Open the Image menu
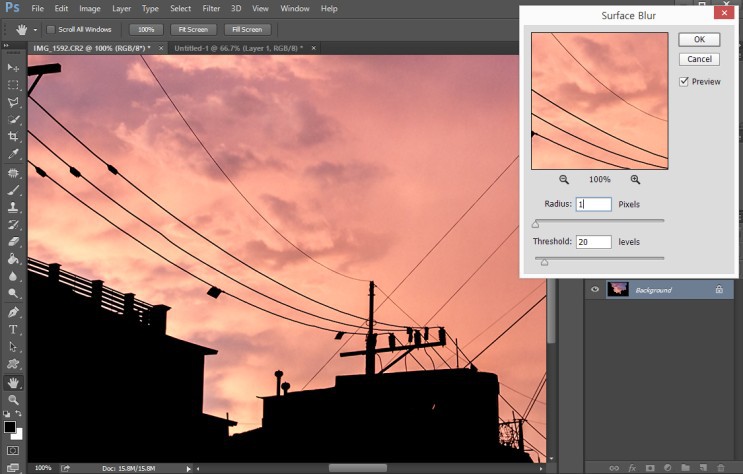 point(90,8)
